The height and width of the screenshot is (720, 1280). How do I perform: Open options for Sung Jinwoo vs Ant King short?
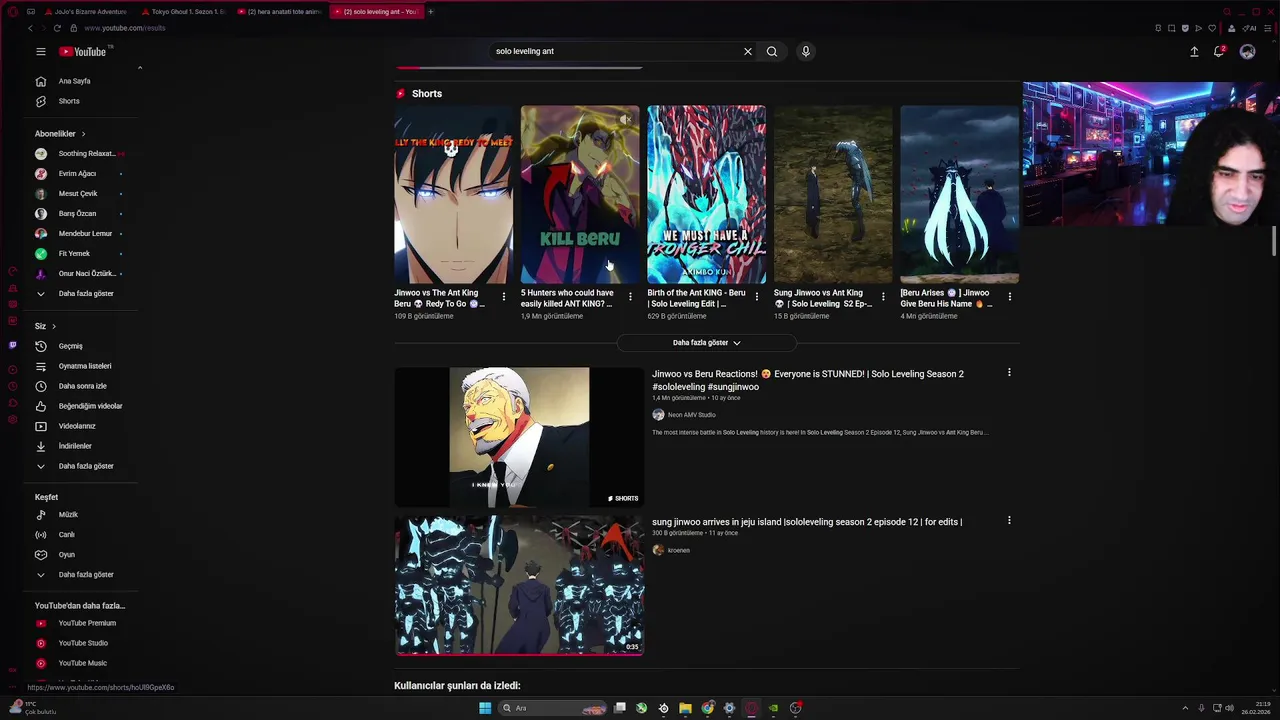click(883, 297)
